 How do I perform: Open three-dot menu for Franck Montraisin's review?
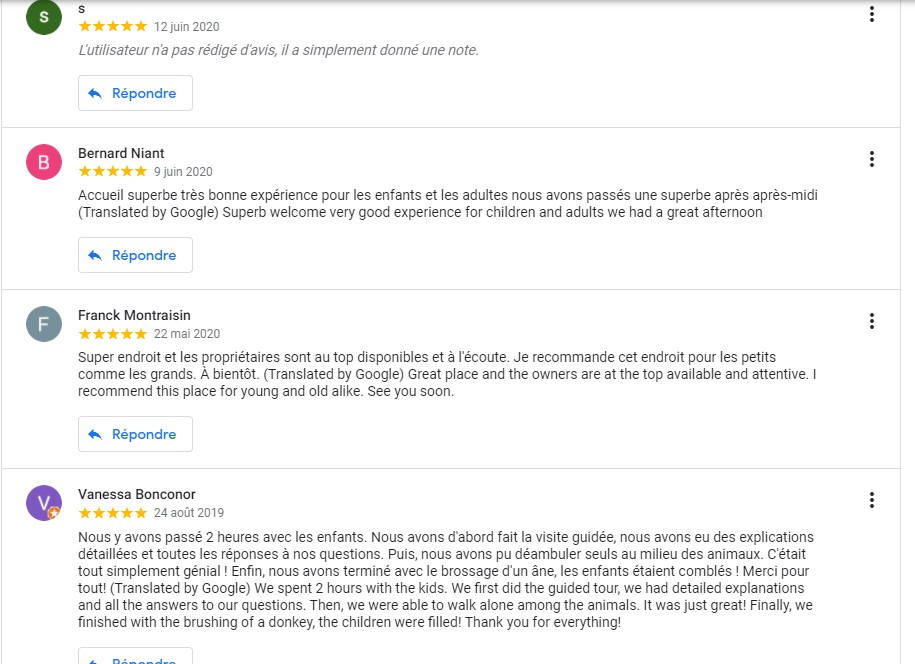click(872, 321)
